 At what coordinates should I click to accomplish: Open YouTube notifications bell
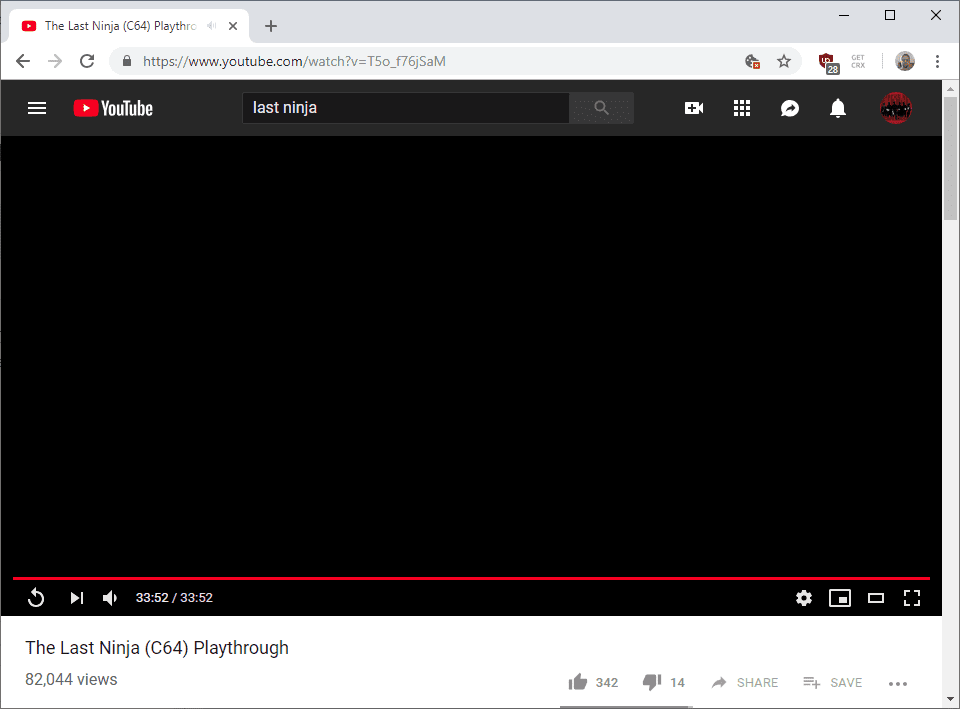click(838, 108)
